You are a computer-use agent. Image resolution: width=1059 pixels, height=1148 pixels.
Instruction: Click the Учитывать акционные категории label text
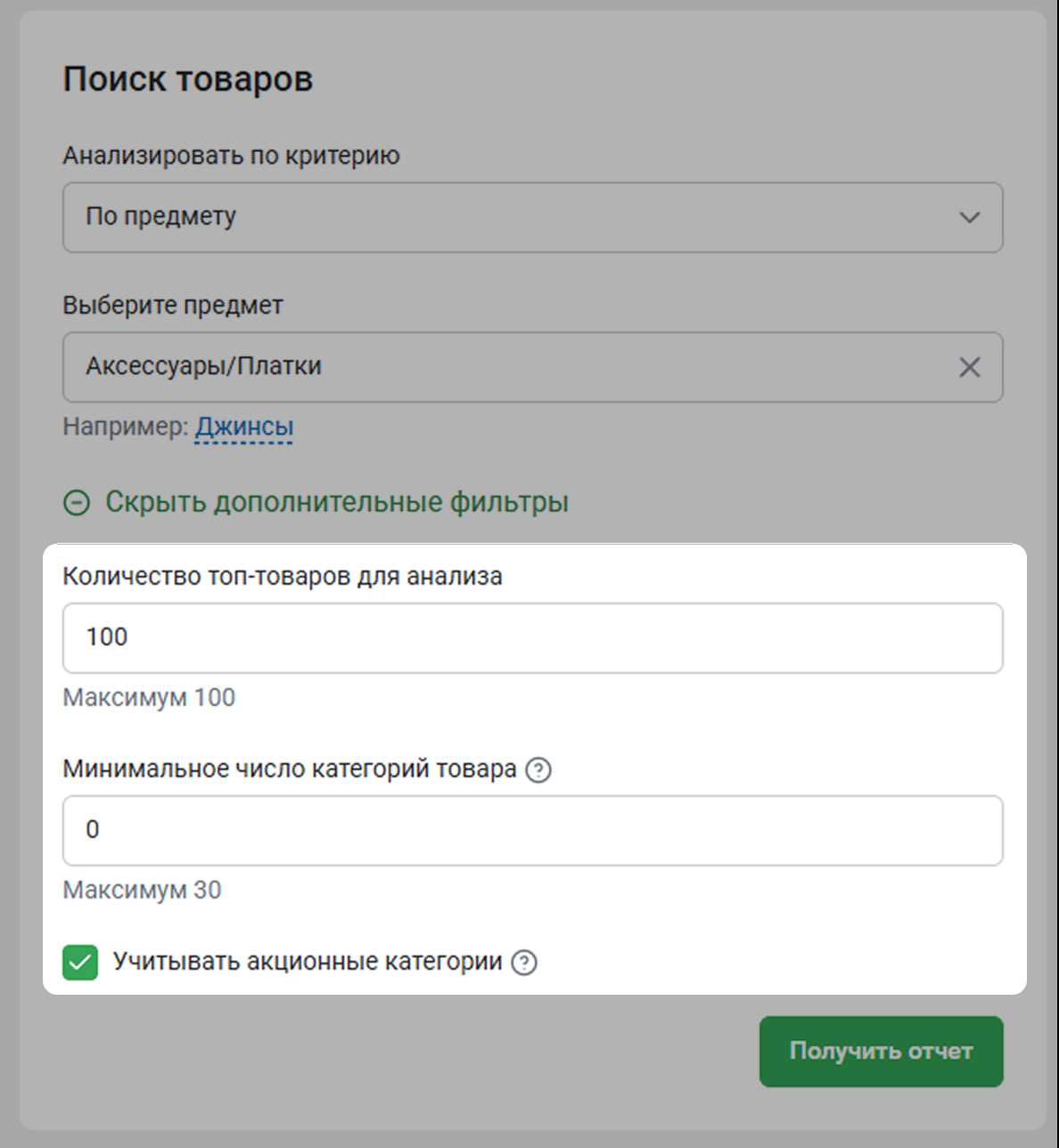click(x=308, y=962)
